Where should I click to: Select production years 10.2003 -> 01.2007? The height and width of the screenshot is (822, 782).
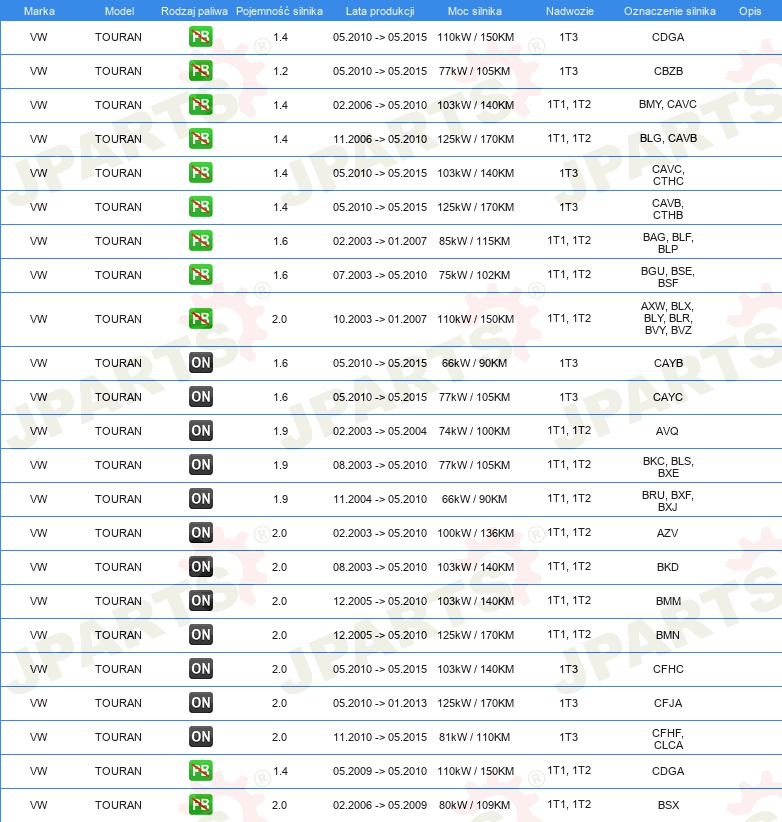pyautogui.click(x=380, y=319)
